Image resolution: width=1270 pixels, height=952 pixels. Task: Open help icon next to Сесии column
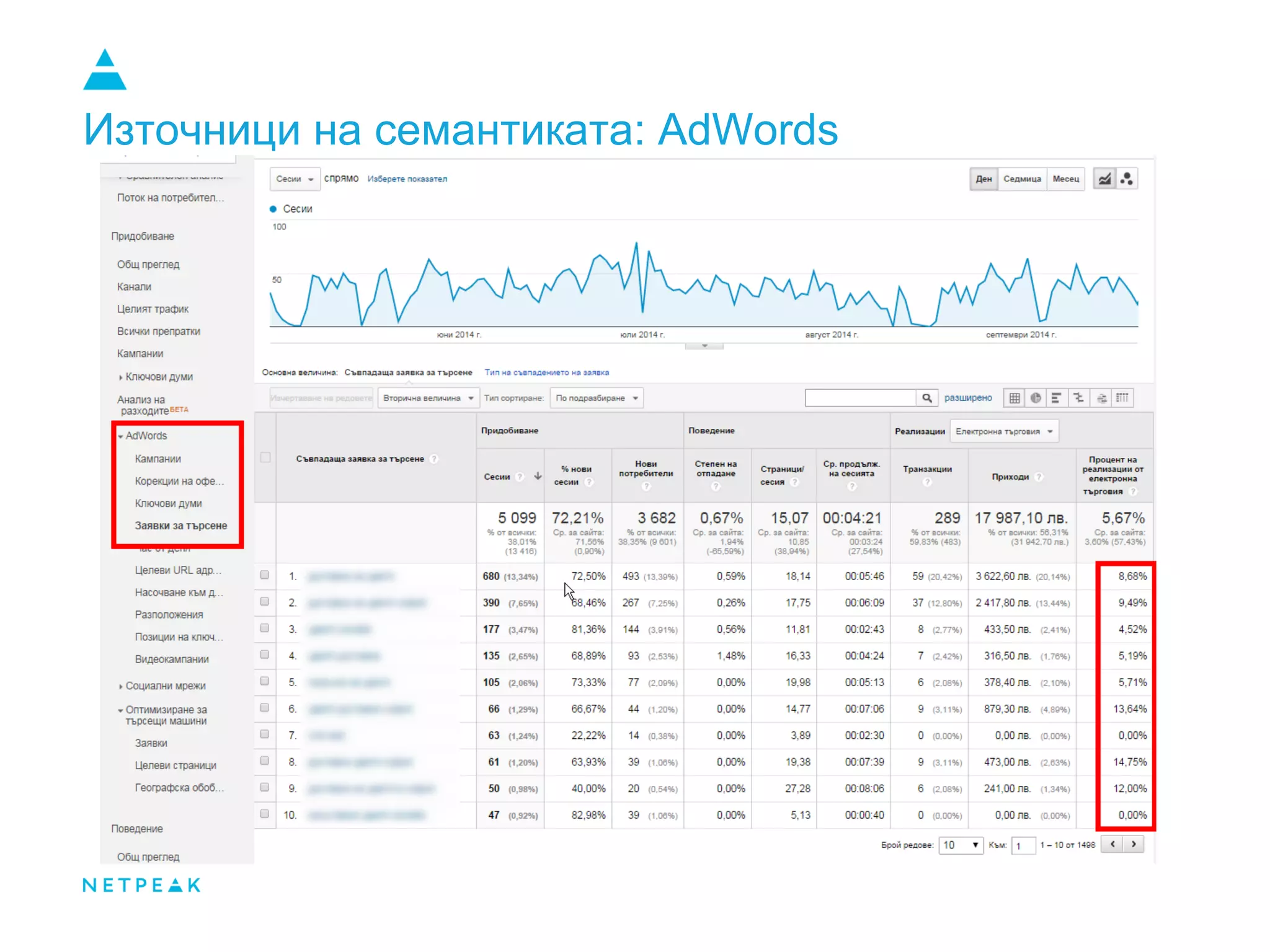point(520,477)
